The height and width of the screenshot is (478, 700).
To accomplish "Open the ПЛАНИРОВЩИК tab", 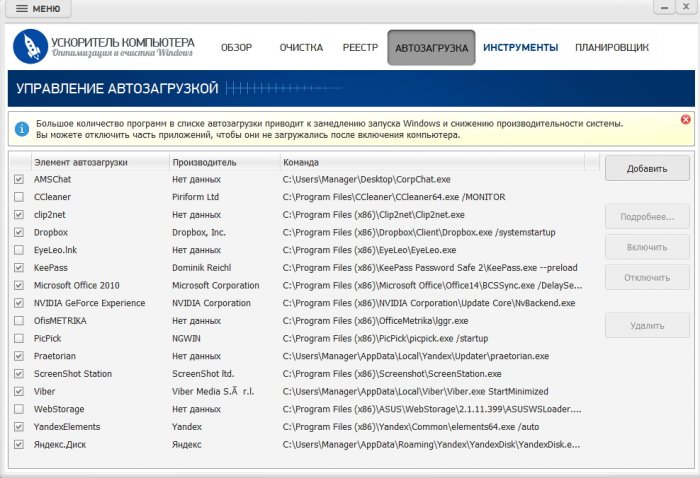I will pyautogui.click(x=612, y=48).
